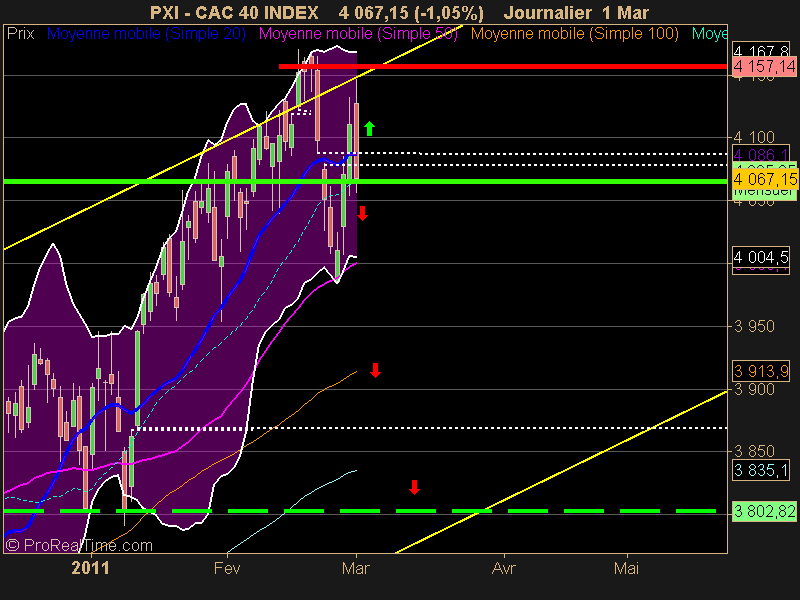Click the 4 100 price axis tick

click(754, 137)
